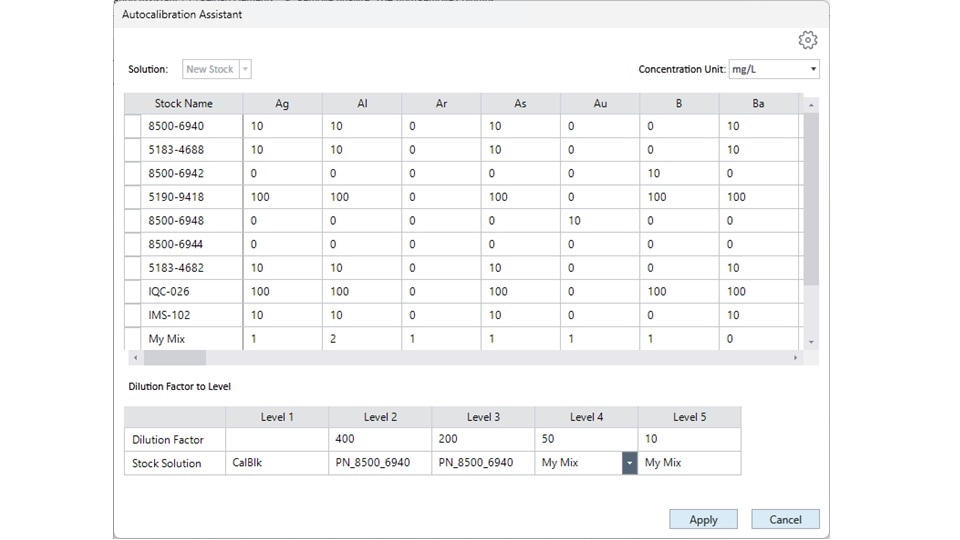Select the checkbox beside 5190-9418

[x=133, y=198]
